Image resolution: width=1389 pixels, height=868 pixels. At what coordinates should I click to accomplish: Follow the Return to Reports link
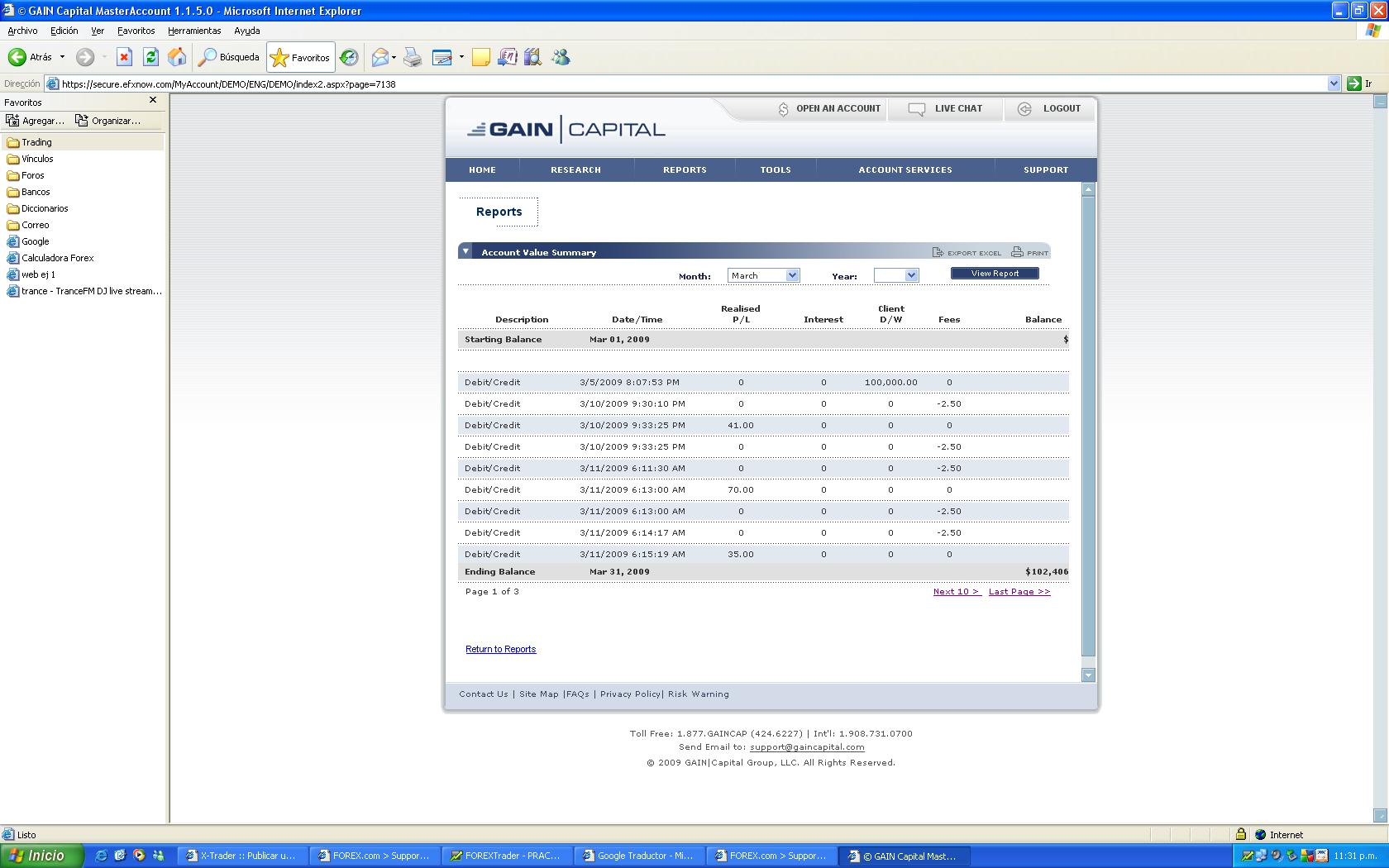(500, 649)
